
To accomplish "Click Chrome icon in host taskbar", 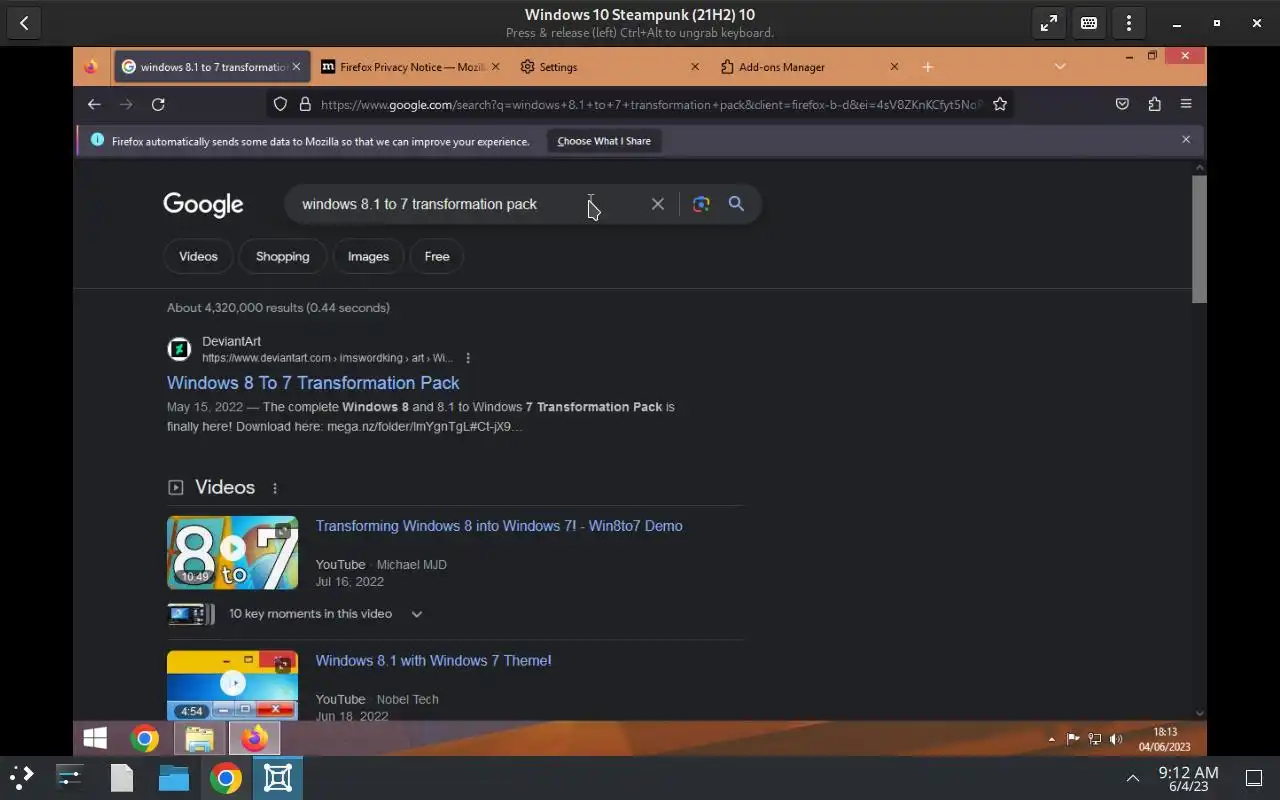I will [226, 777].
